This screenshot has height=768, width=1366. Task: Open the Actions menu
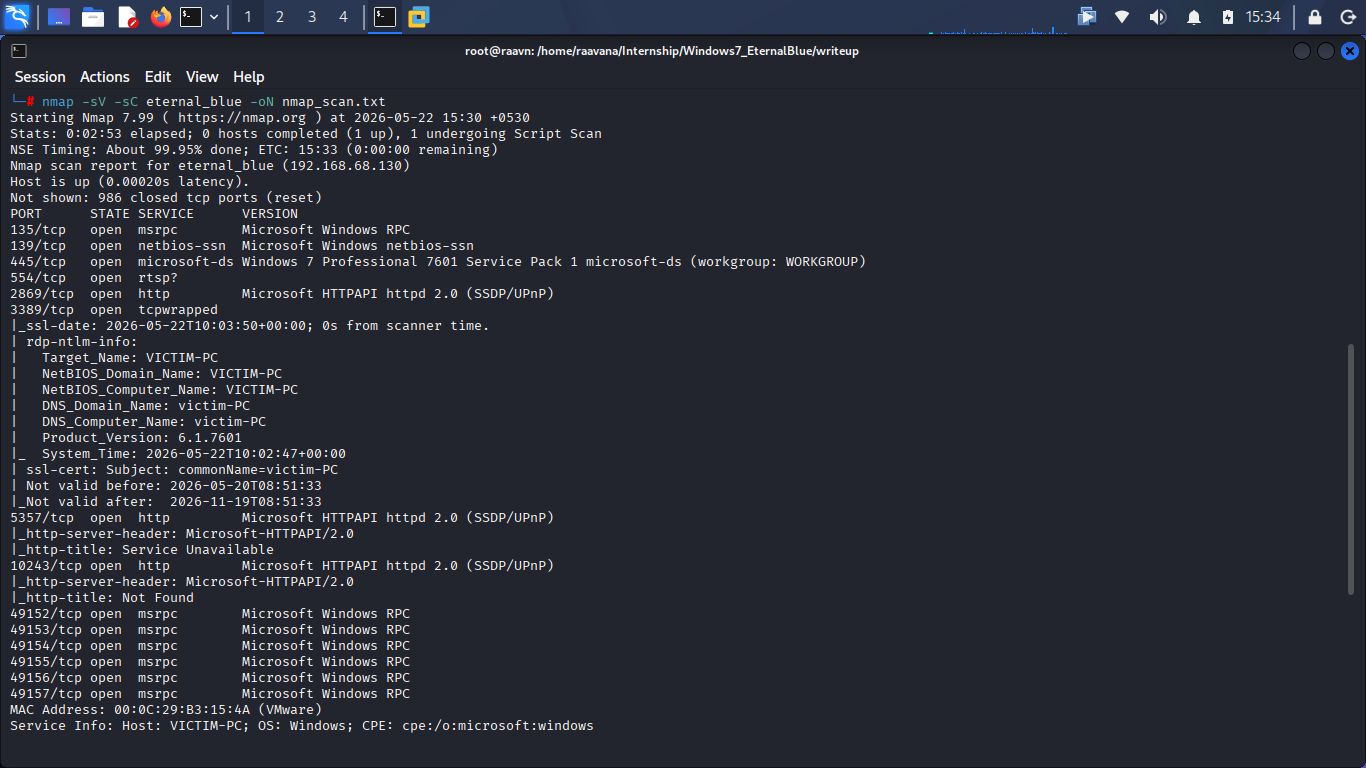(x=105, y=77)
